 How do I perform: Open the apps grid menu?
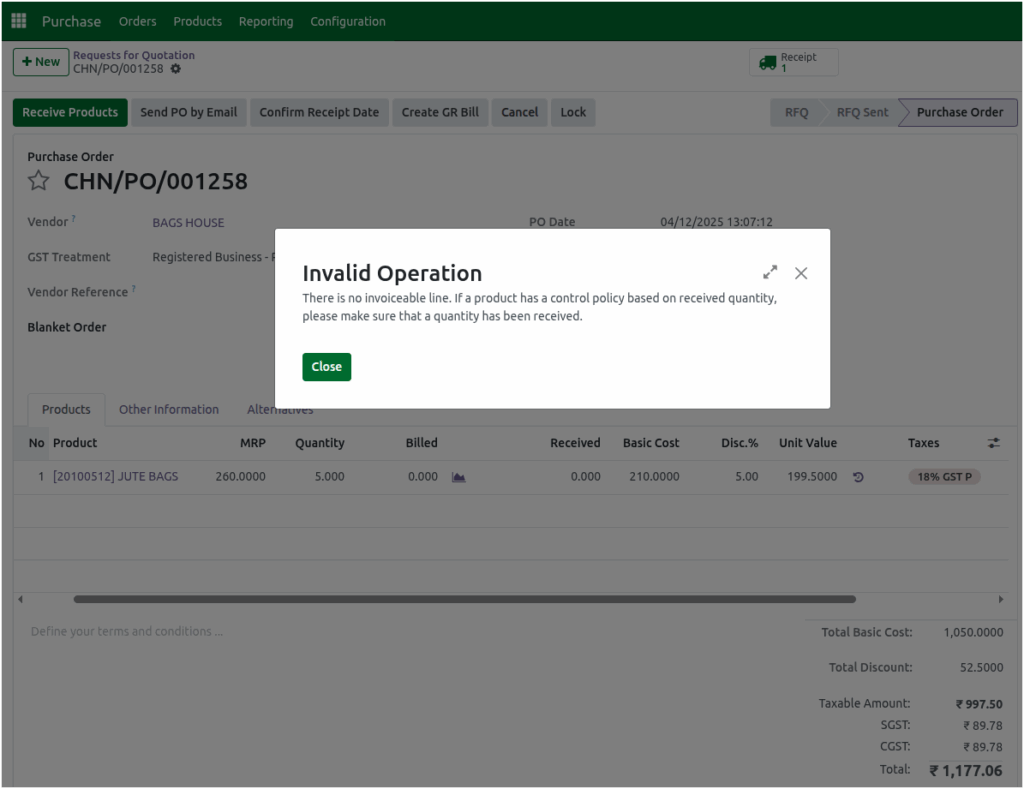(x=18, y=20)
